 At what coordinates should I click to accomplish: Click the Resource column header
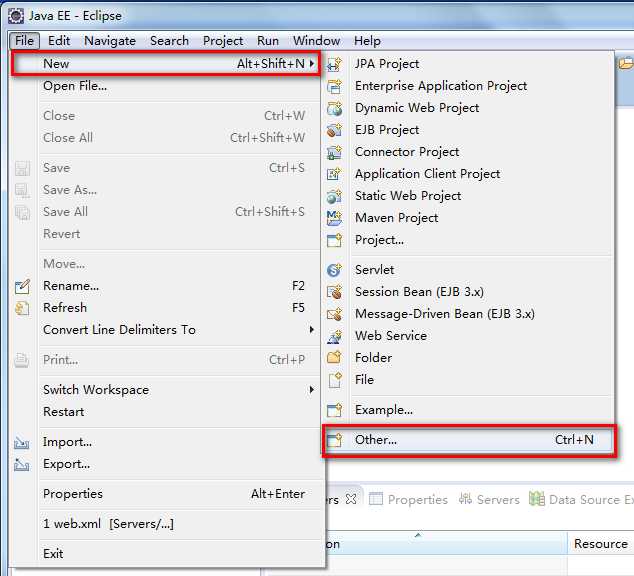coord(601,544)
